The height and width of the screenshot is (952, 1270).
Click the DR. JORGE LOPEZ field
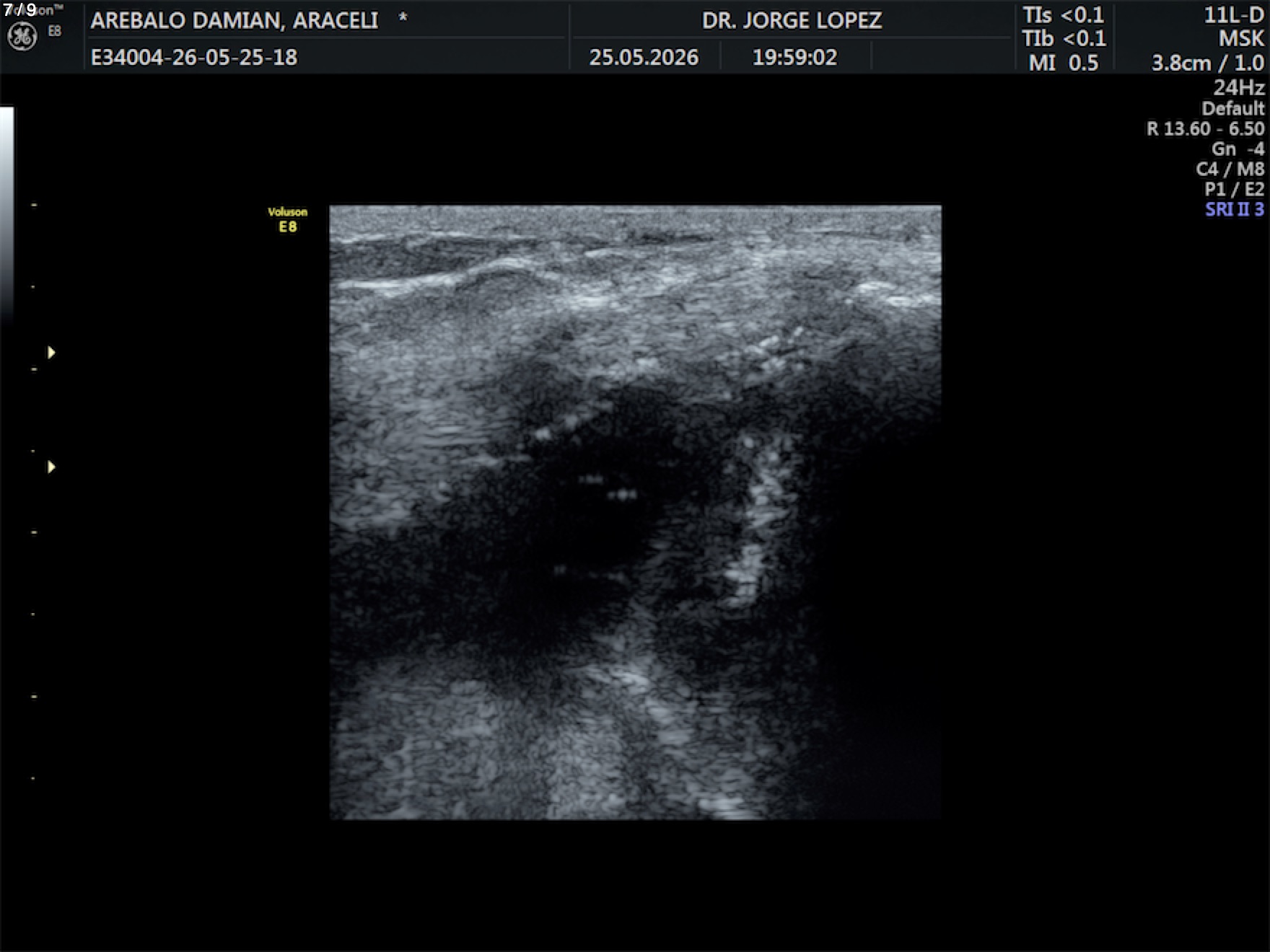pos(792,20)
